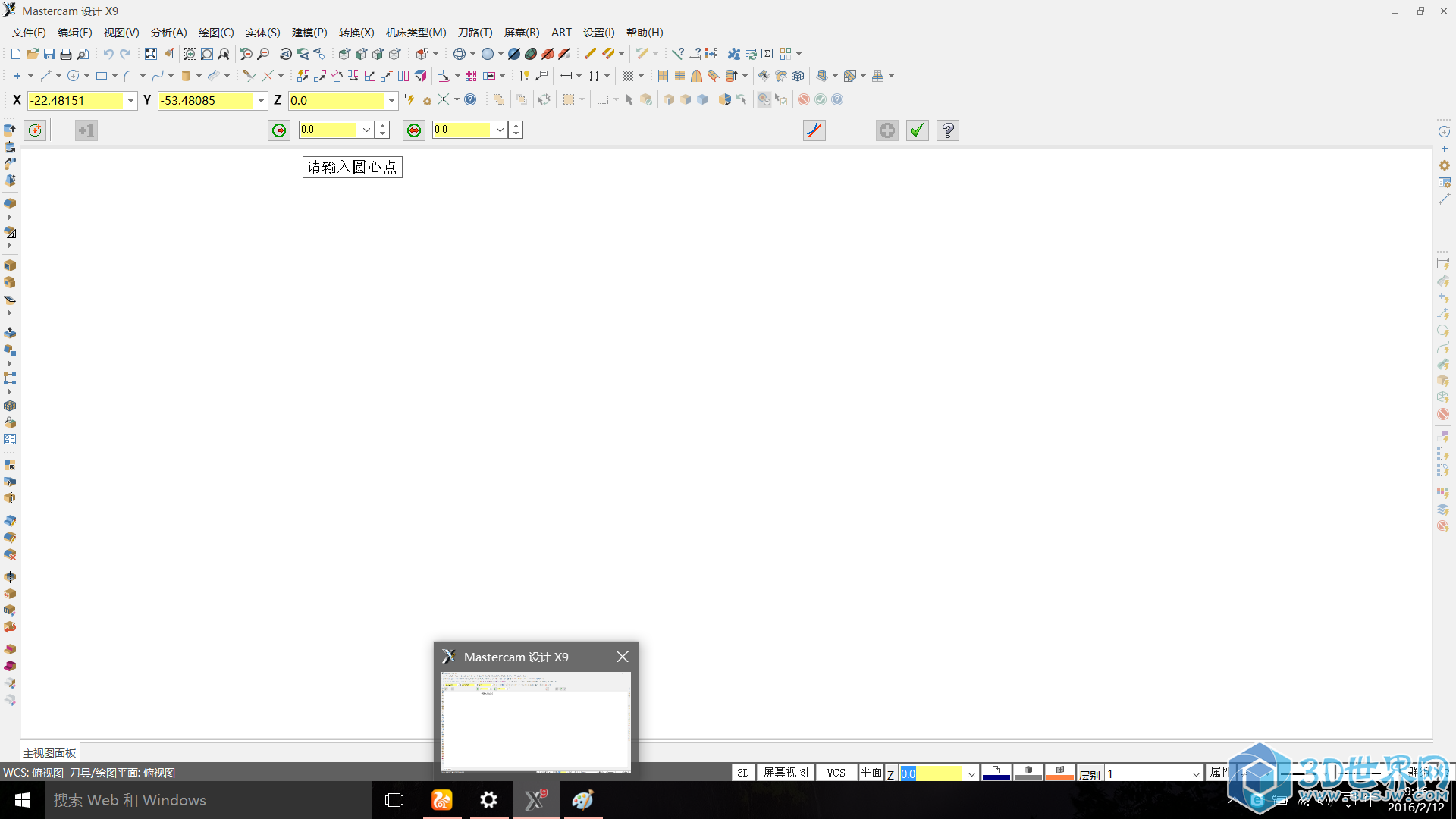Expand the diameter value dropdown
The width and height of the screenshot is (1456, 819).
[500, 130]
